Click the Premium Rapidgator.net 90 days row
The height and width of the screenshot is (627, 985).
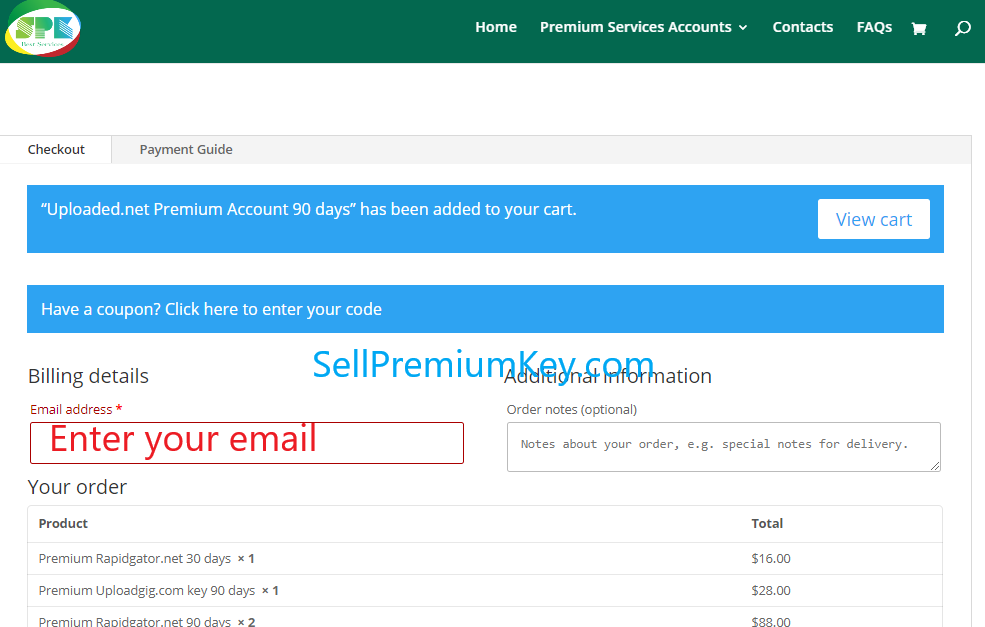click(x=142, y=621)
